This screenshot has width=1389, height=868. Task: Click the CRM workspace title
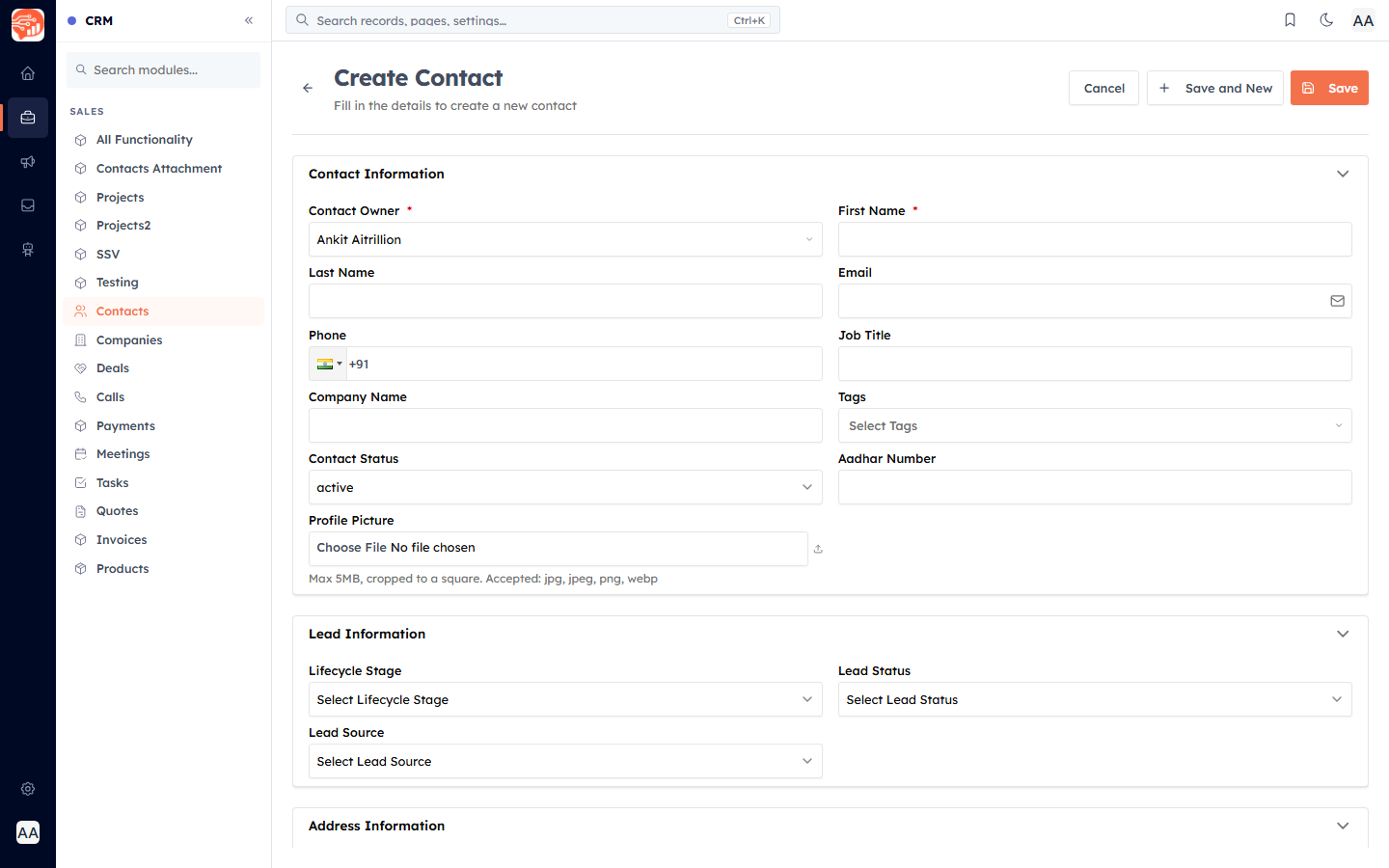pos(99,20)
